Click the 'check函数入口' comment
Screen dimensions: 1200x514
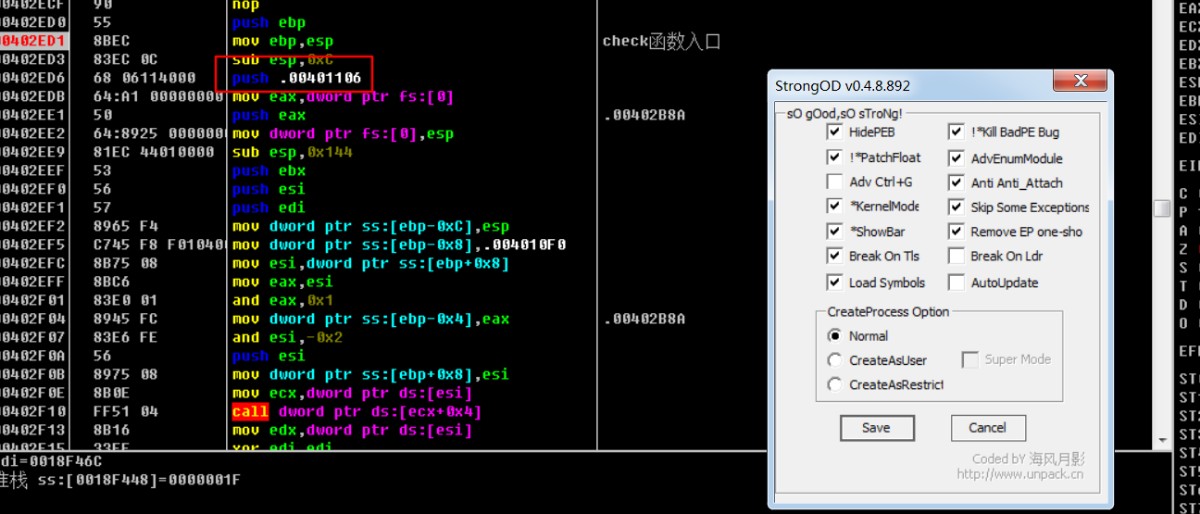[661, 42]
